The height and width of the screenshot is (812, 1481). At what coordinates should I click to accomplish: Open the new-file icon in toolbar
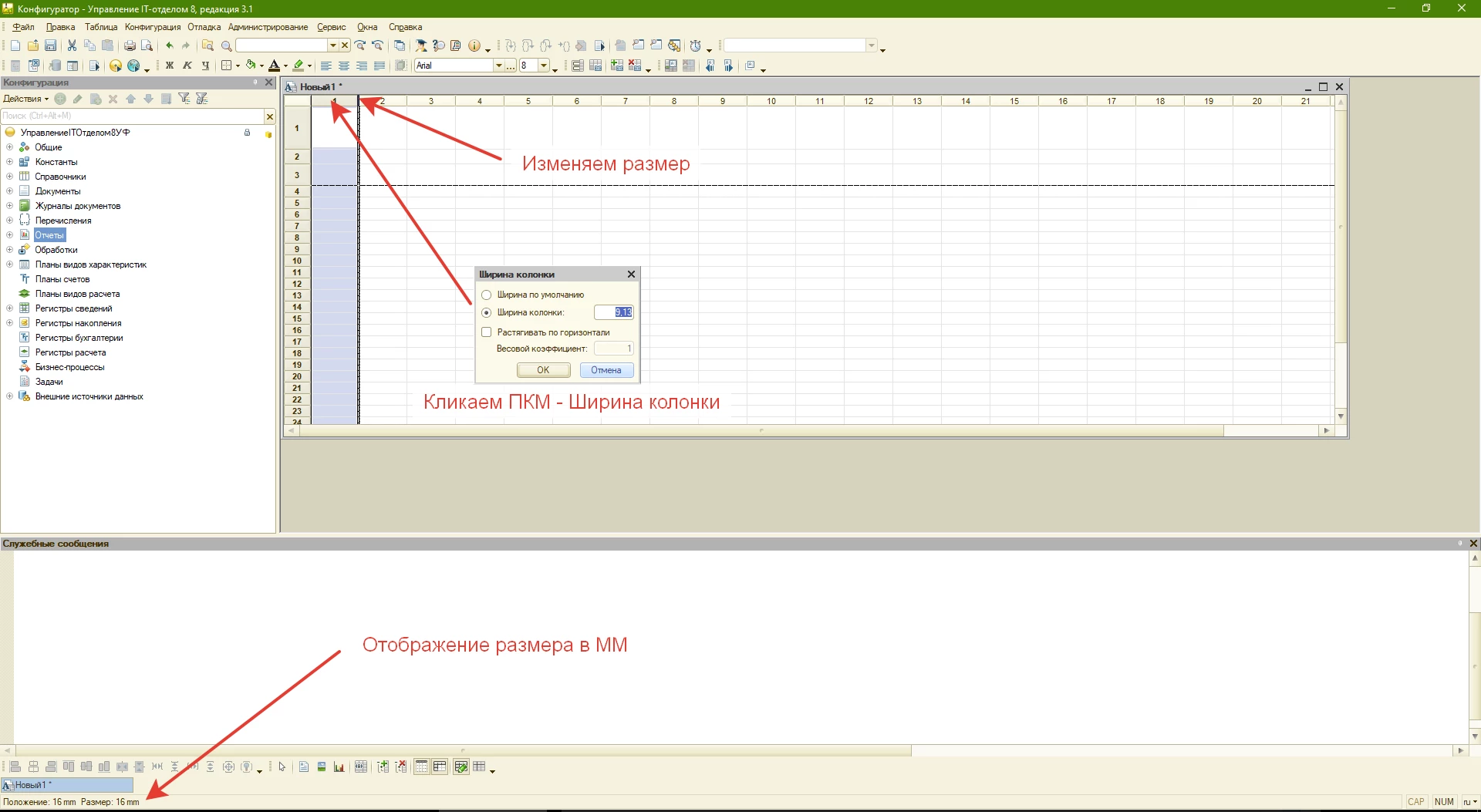pyautogui.click(x=15, y=45)
